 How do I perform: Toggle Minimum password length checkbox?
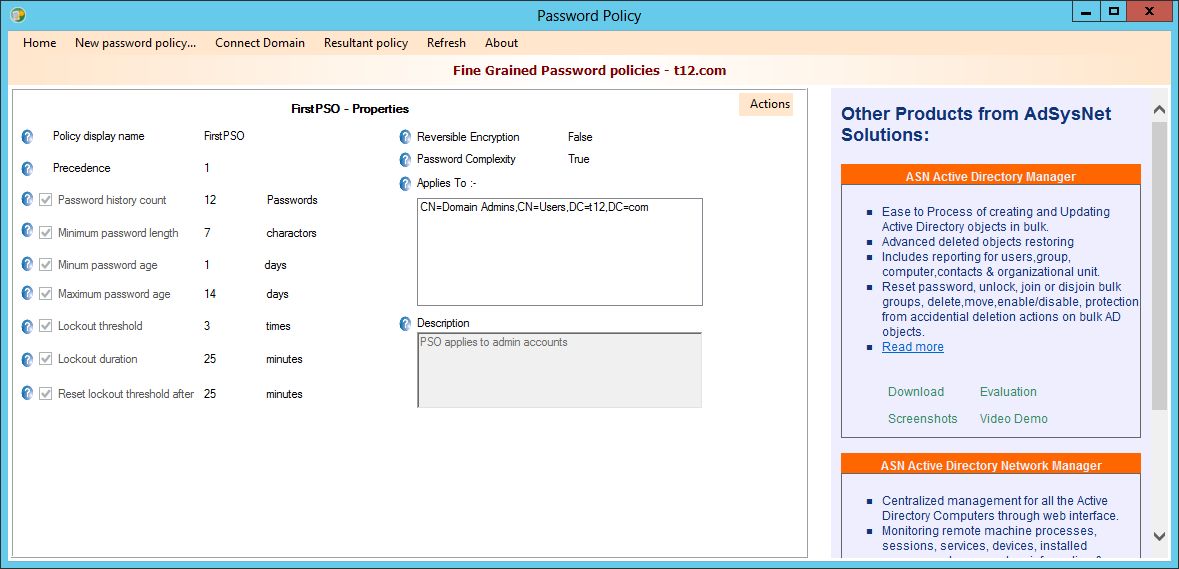click(x=46, y=233)
